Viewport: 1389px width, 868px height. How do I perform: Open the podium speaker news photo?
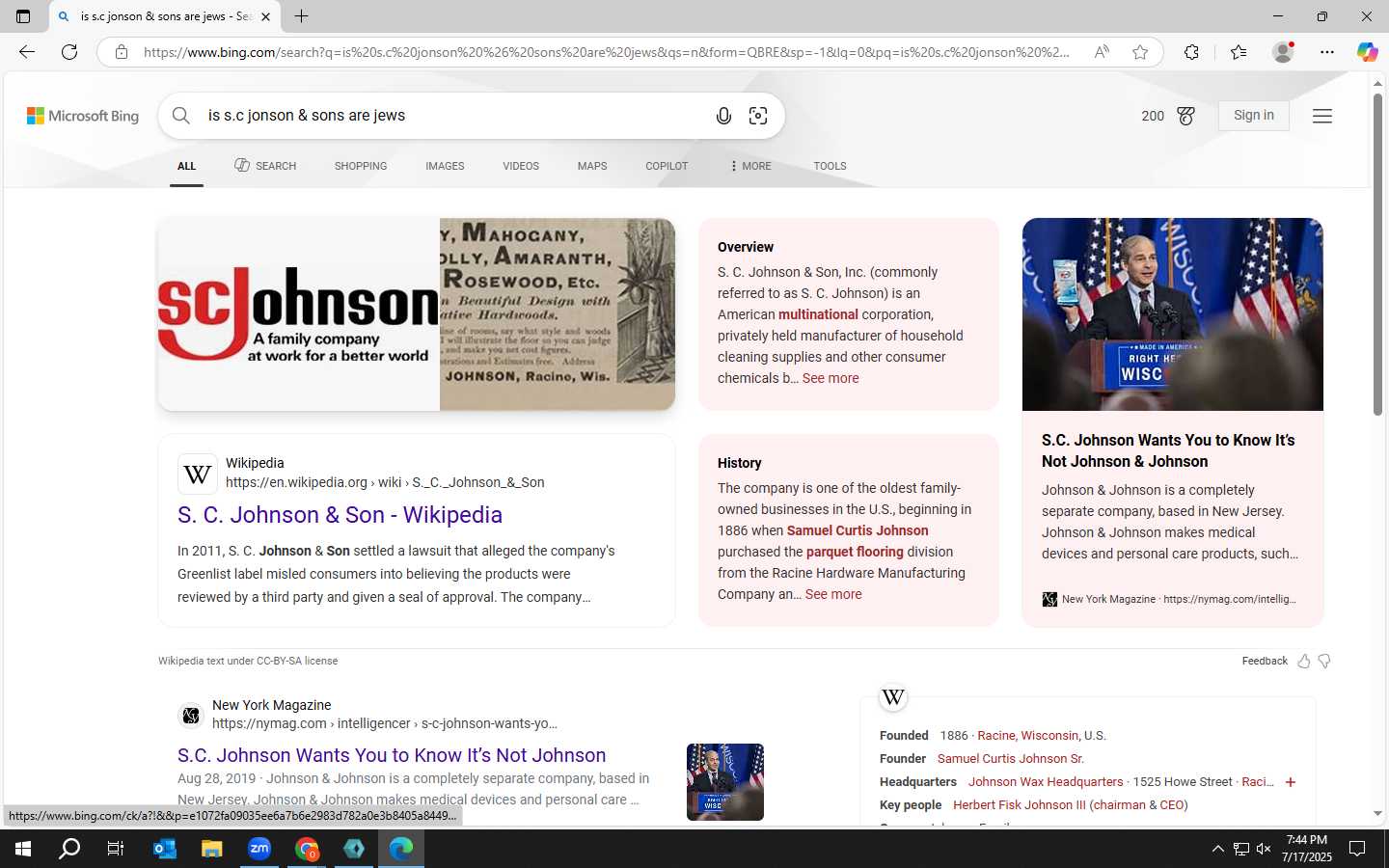pos(1173,314)
